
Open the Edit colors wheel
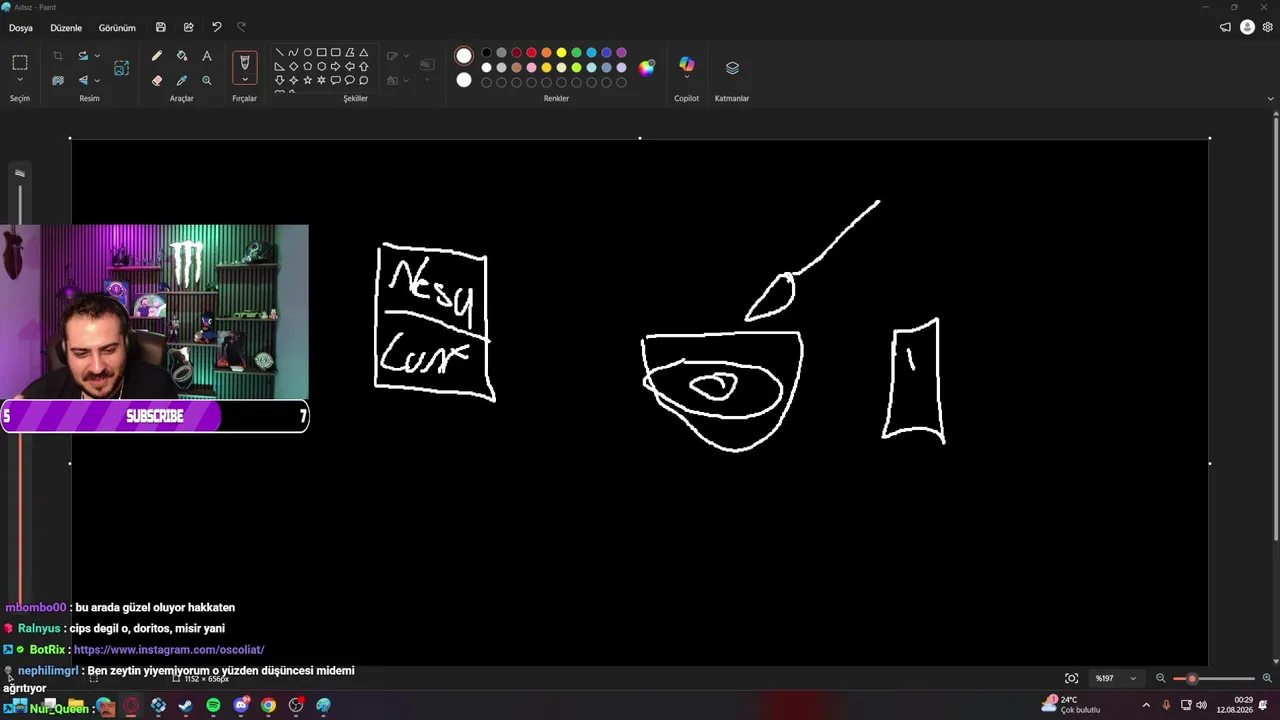click(x=647, y=68)
